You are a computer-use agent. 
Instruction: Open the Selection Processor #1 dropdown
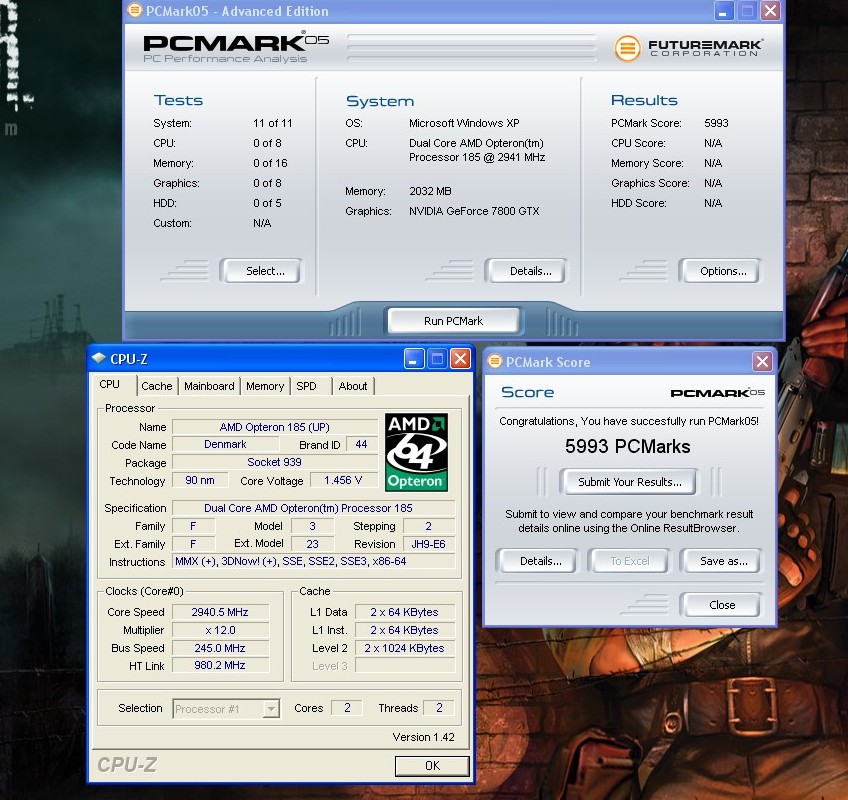pos(271,708)
